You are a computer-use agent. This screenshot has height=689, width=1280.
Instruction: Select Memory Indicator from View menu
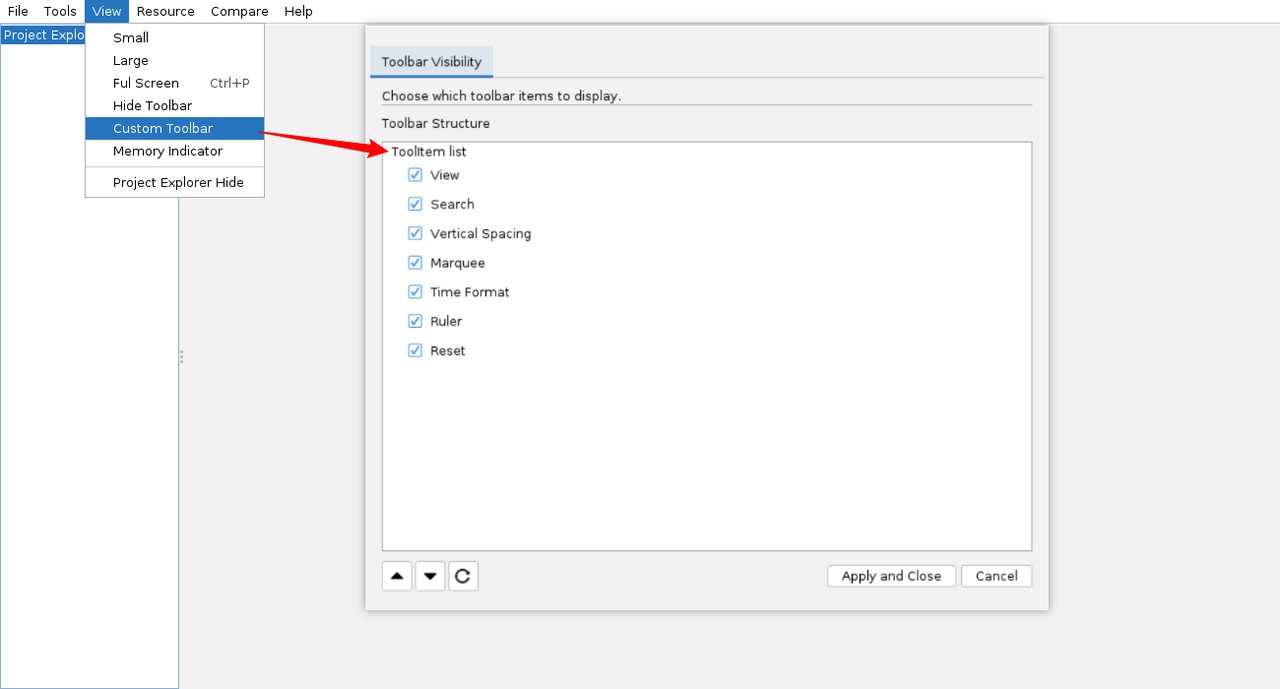click(167, 151)
